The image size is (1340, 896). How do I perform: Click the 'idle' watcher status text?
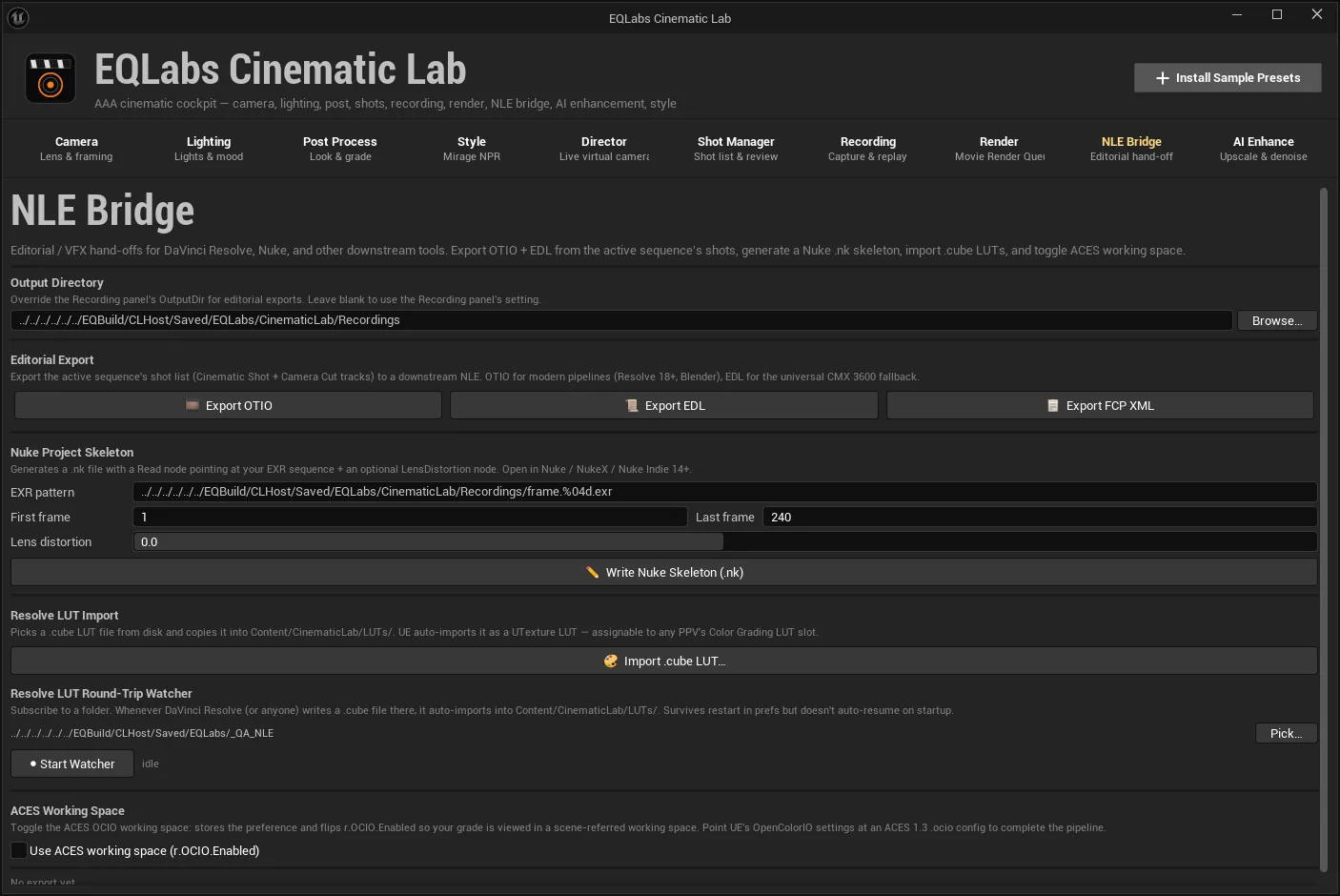(x=151, y=764)
